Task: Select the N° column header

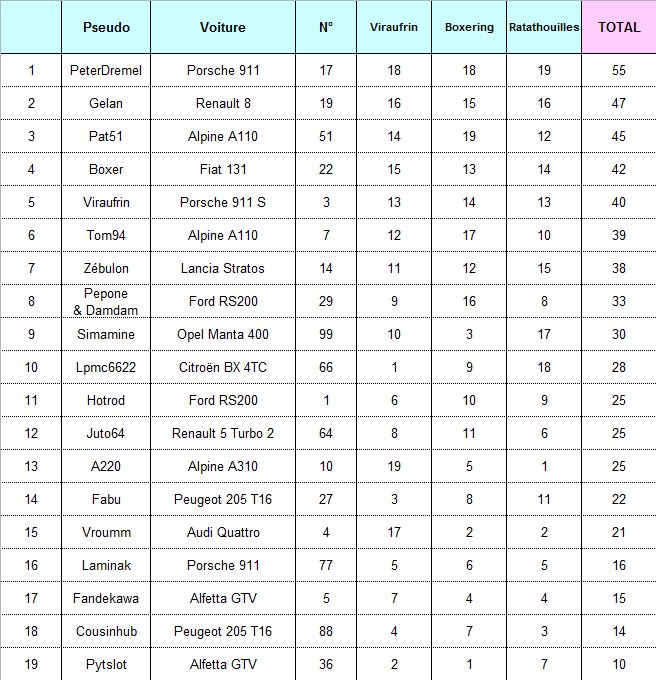Action: (326, 27)
